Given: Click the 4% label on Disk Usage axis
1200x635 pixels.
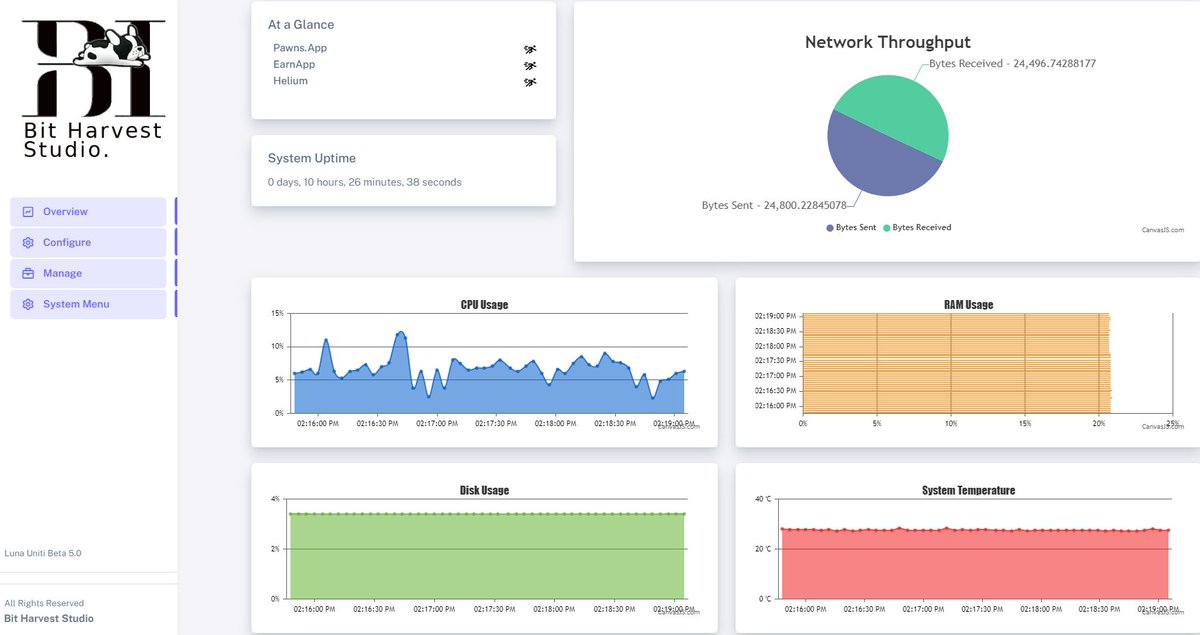Looking at the screenshot, I should coord(275,499).
